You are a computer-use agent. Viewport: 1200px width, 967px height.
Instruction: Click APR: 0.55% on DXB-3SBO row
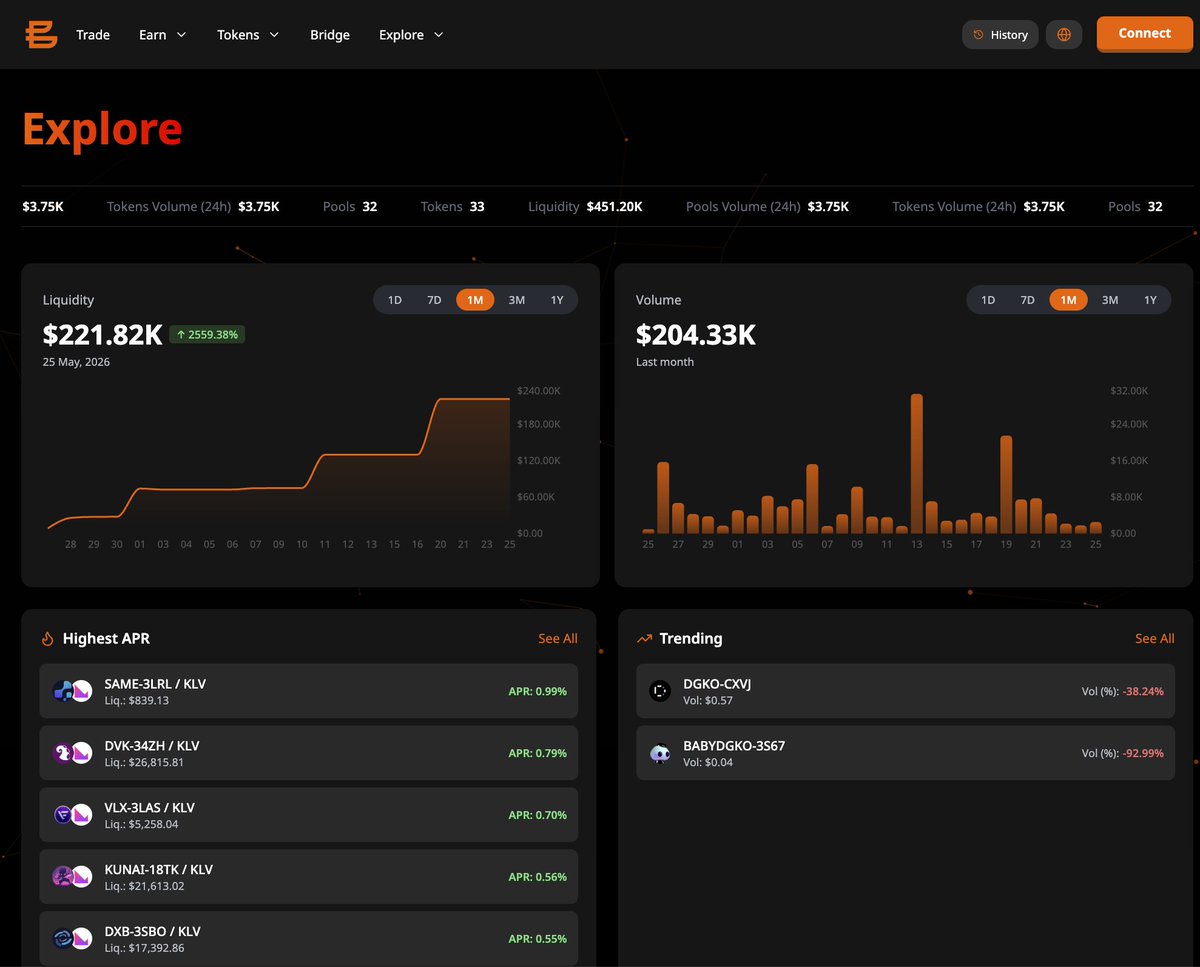537,939
